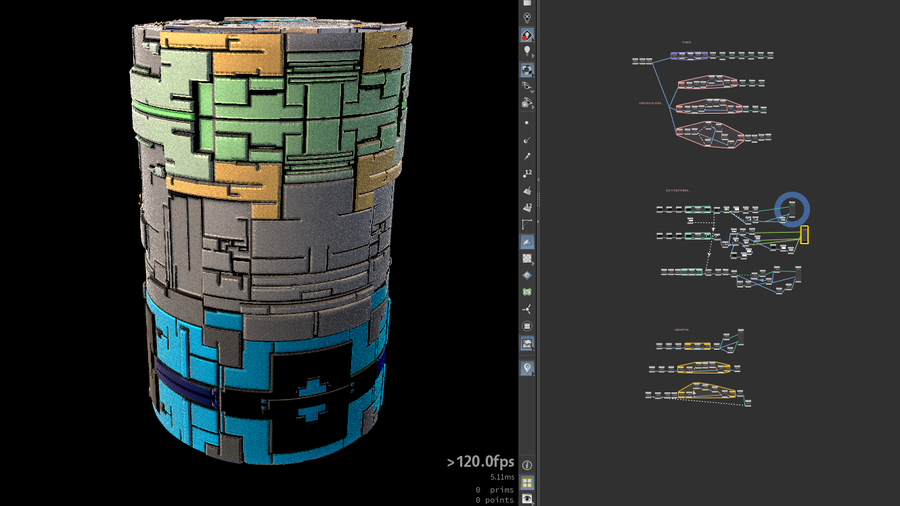
Task: Enable point numbers display icon
Action: coord(527,173)
